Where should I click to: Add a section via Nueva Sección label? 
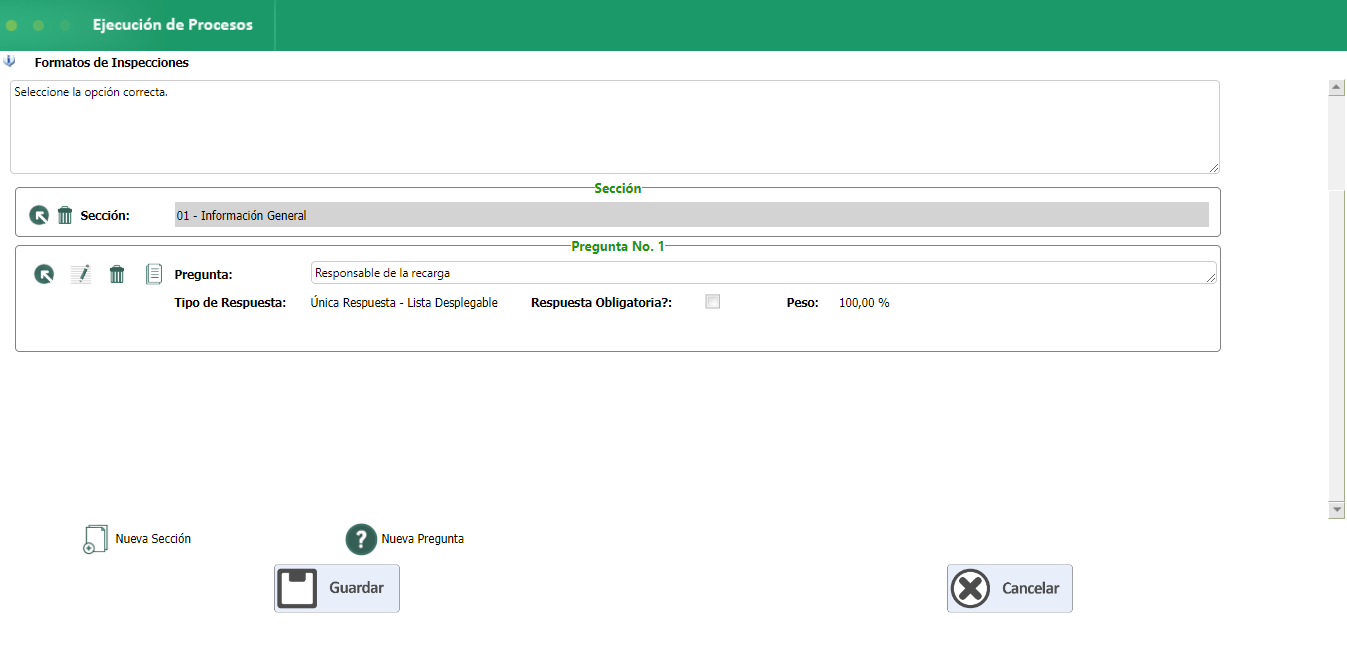click(153, 539)
